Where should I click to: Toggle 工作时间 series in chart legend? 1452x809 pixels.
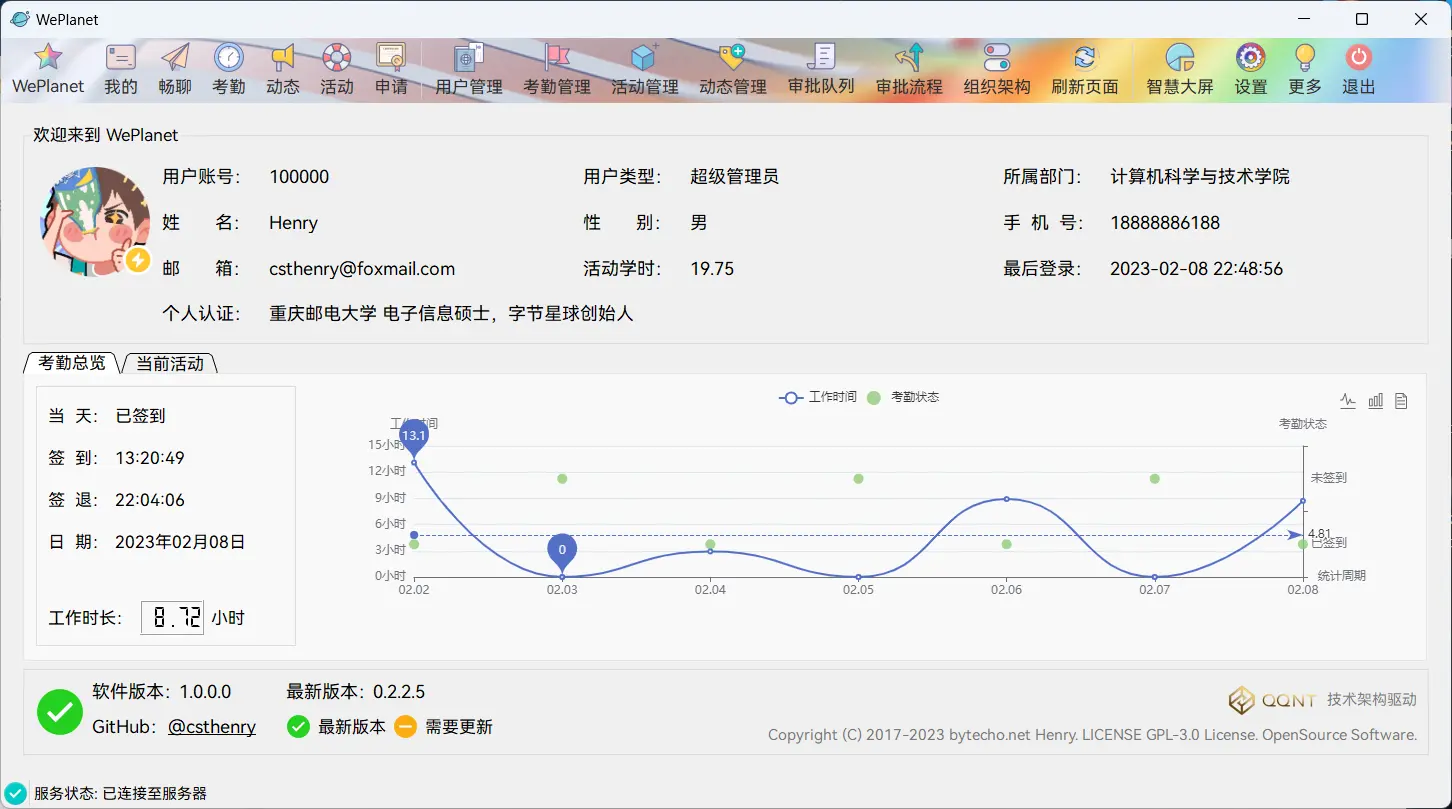point(817,397)
